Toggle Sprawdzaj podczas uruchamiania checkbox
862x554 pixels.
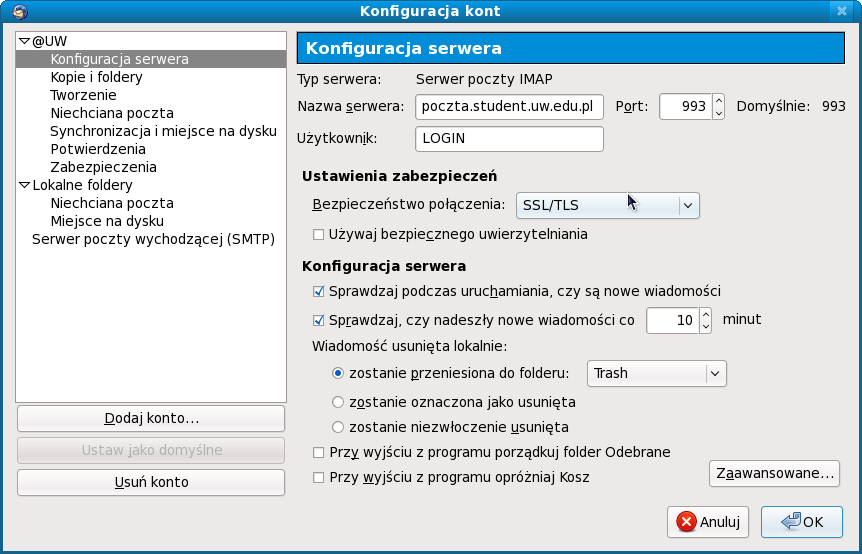pyautogui.click(x=319, y=291)
